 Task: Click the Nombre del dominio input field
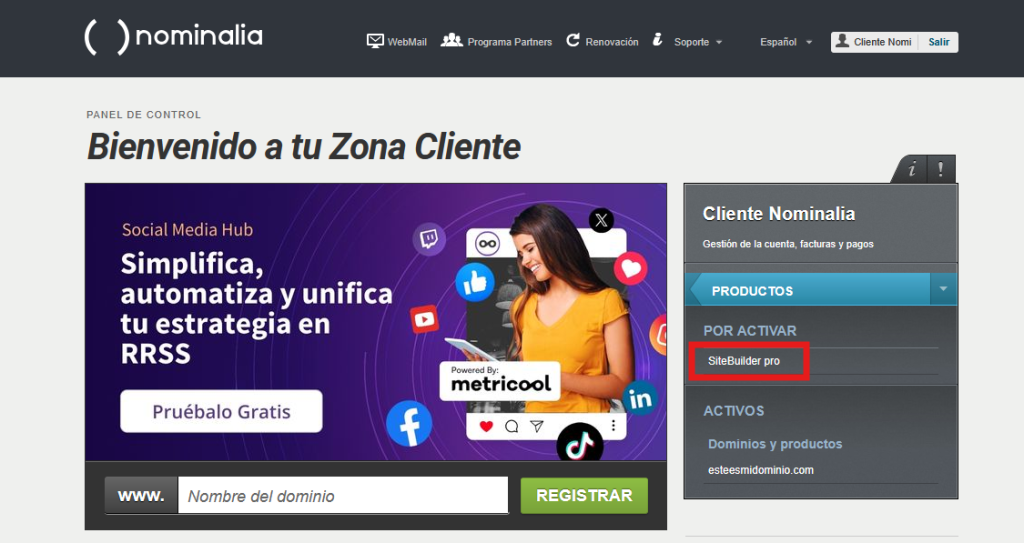point(343,496)
